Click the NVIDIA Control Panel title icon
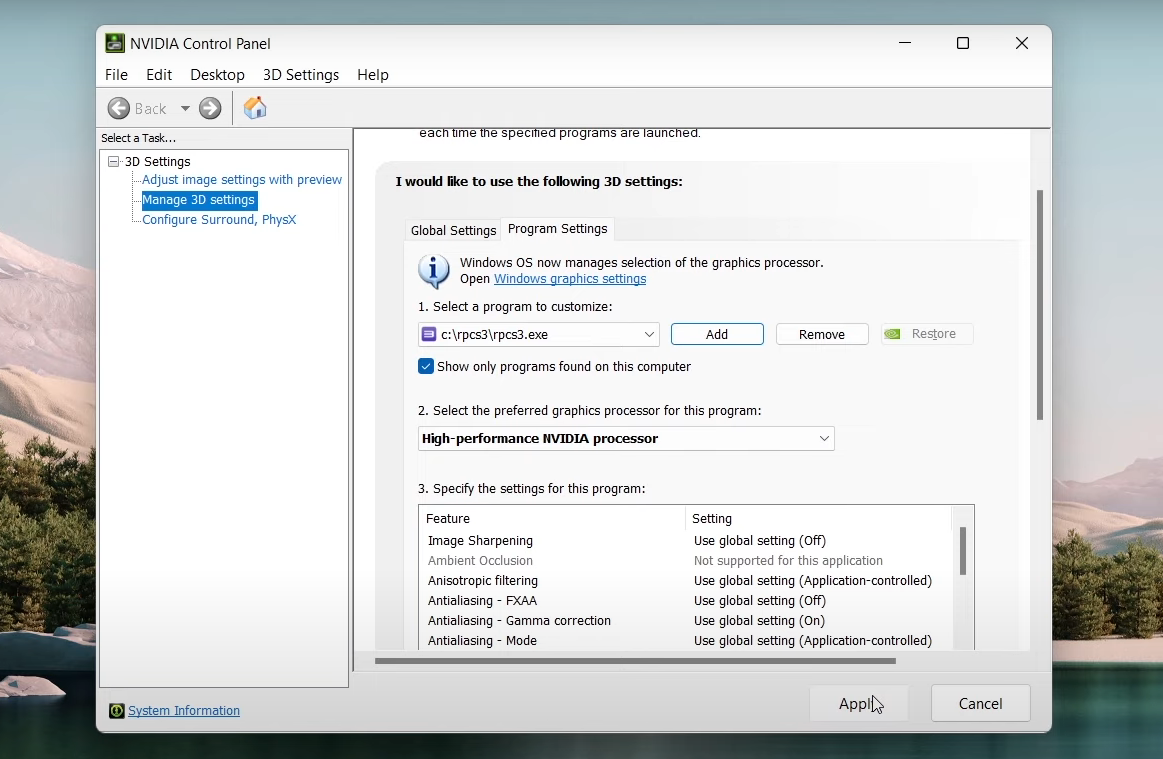Viewport: 1163px width, 759px height. point(114,43)
